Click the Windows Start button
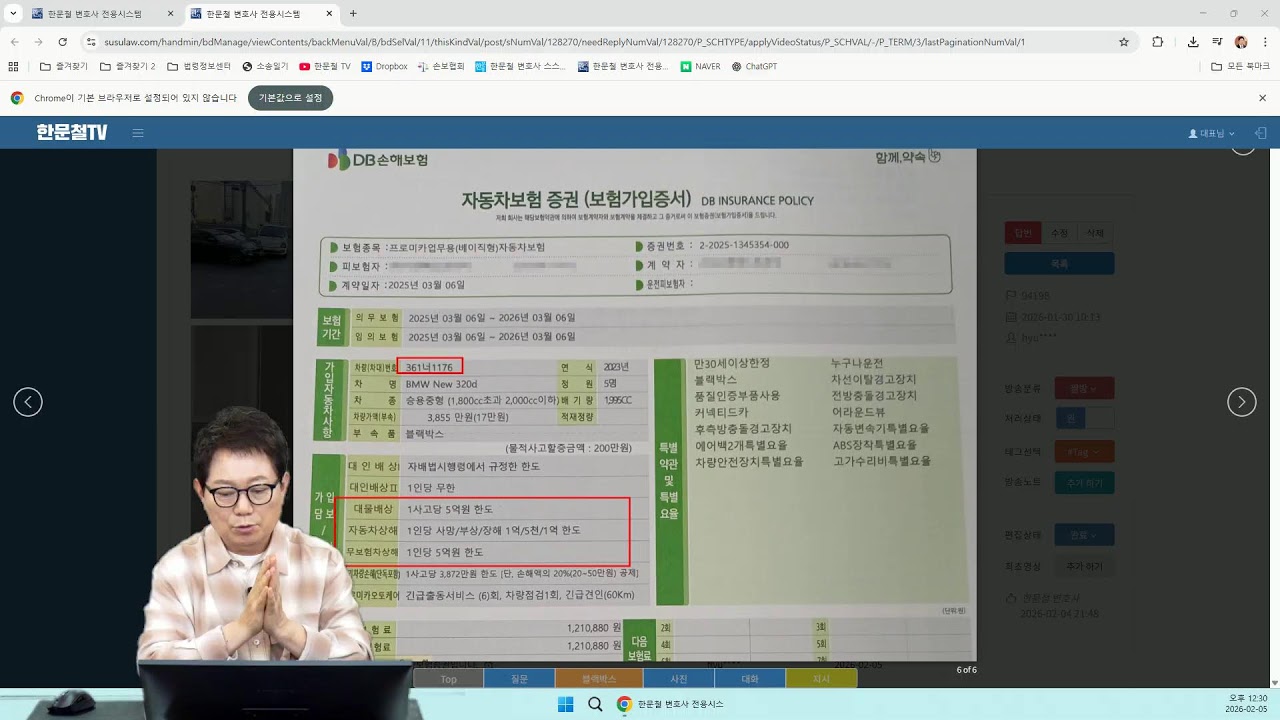The image size is (1280, 720). tap(565, 704)
